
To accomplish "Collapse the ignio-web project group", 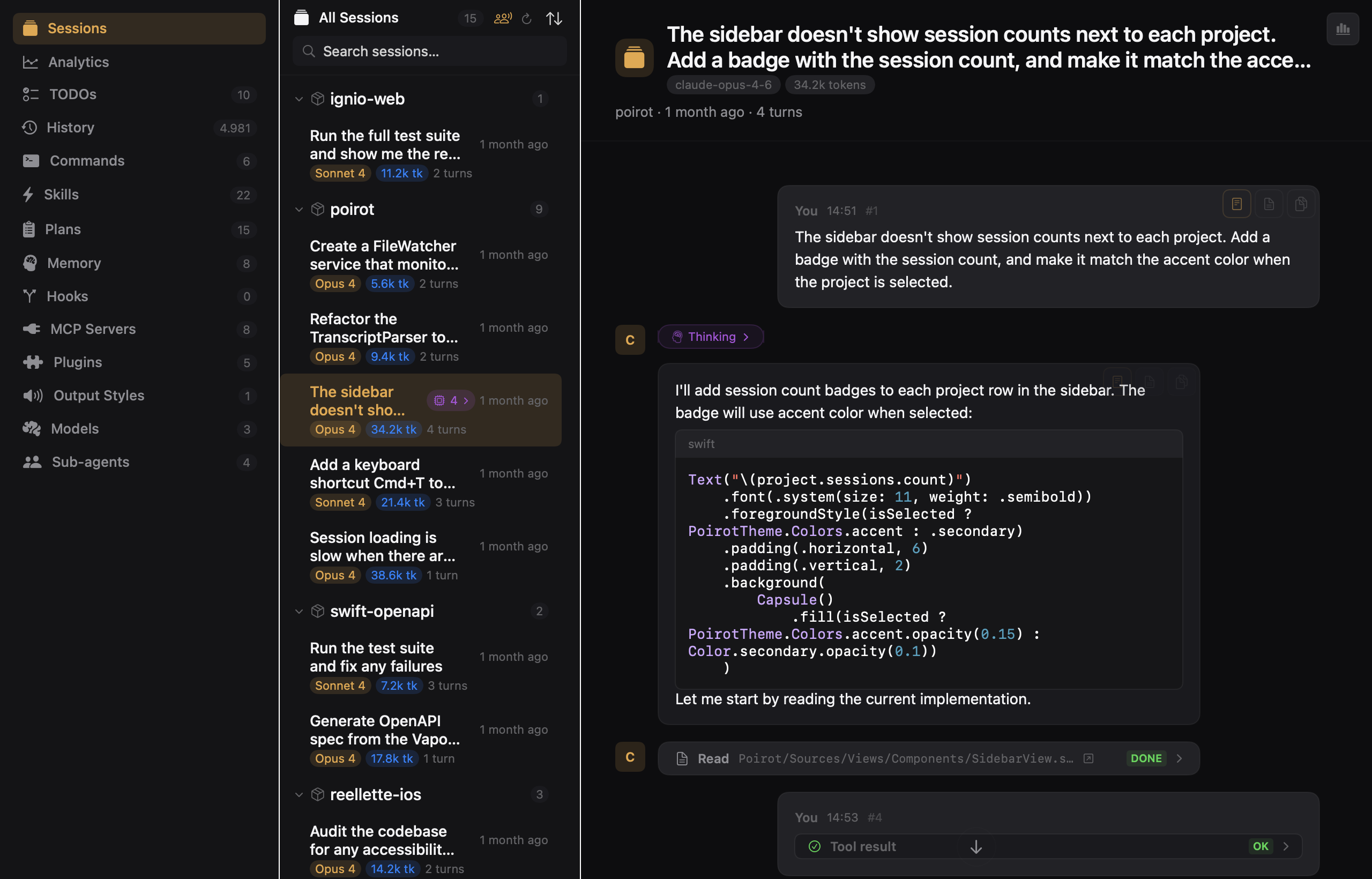I will pos(299,99).
